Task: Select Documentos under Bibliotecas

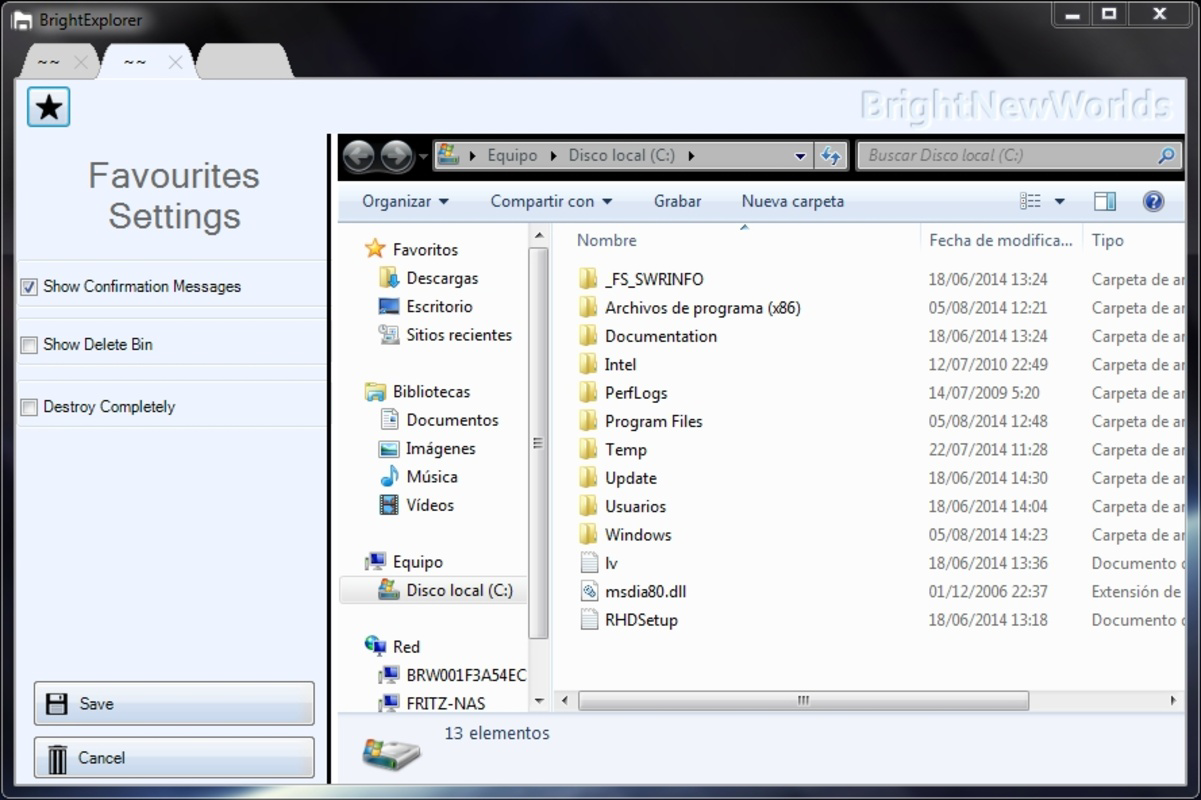Action: (452, 420)
